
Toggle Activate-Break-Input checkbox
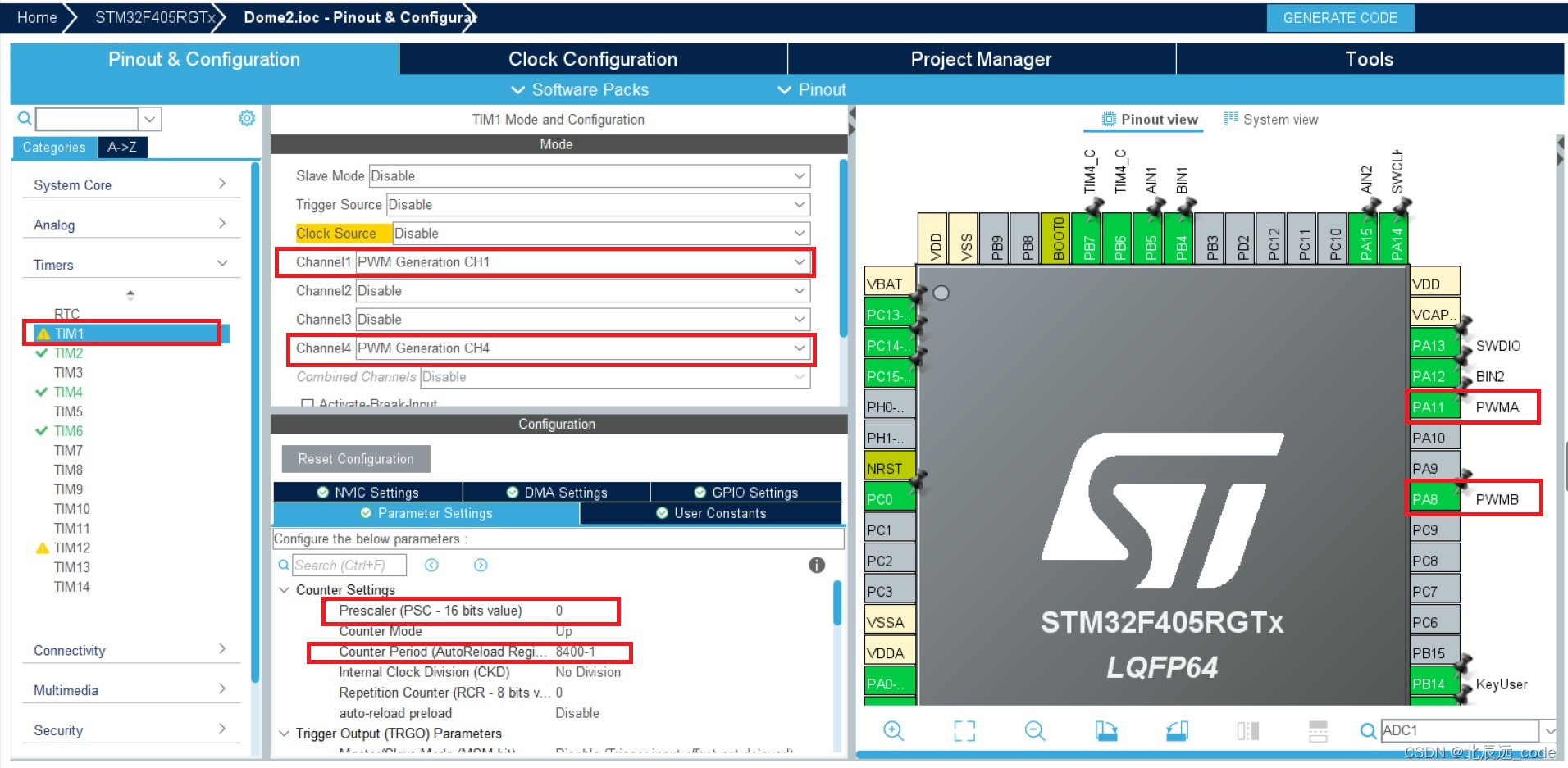pos(308,403)
